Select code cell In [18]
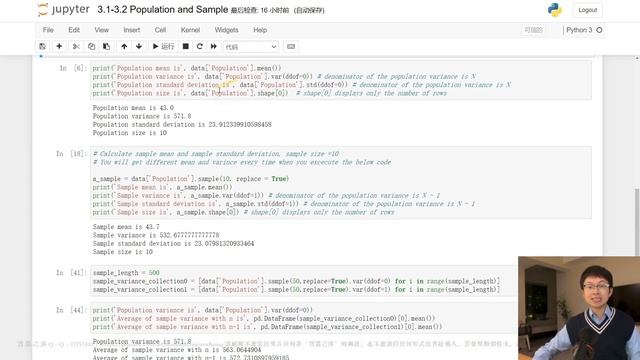The image size is (640, 360). (341, 183)
